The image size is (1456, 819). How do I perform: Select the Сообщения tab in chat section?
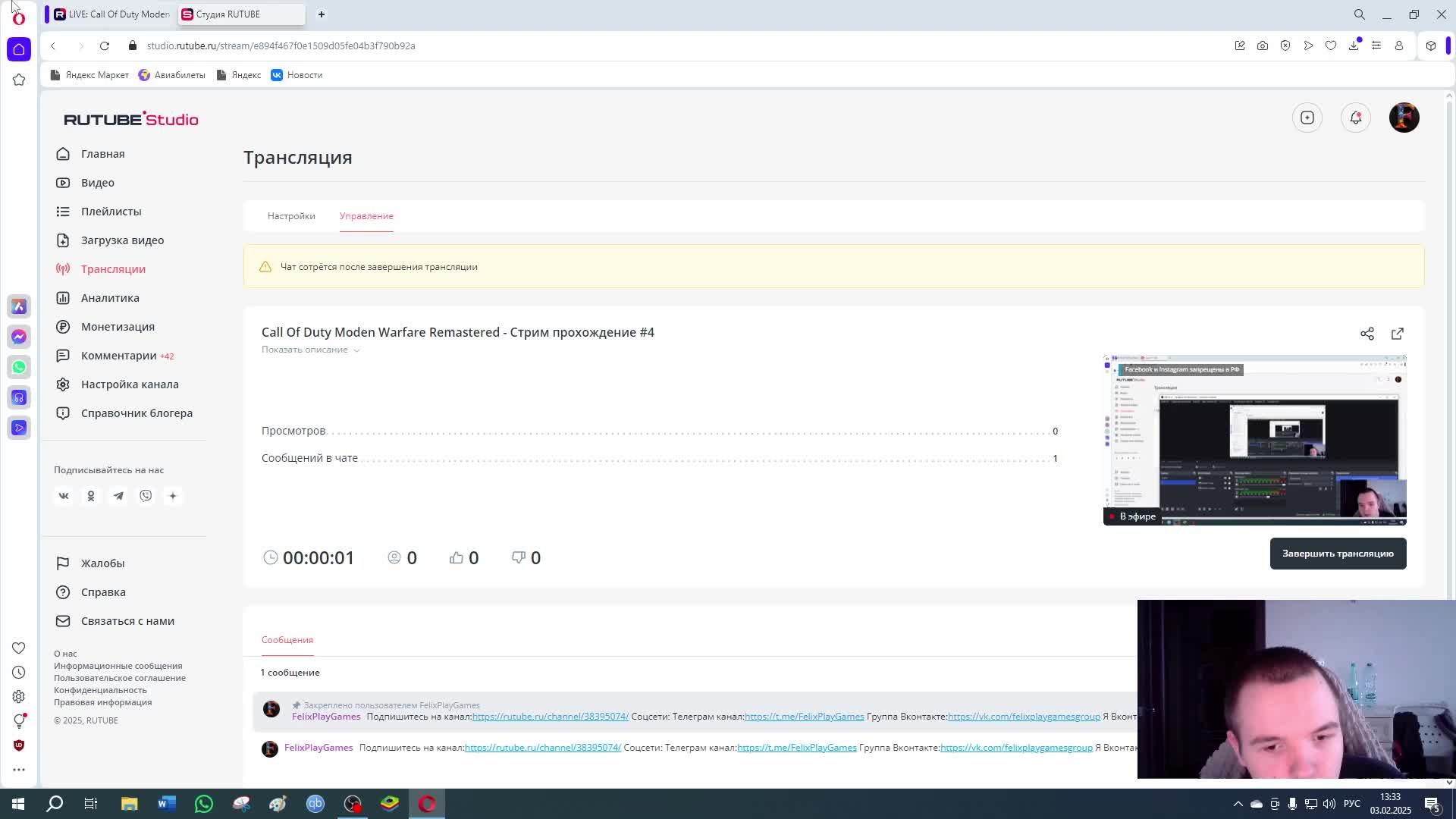[x=287, y=640]
